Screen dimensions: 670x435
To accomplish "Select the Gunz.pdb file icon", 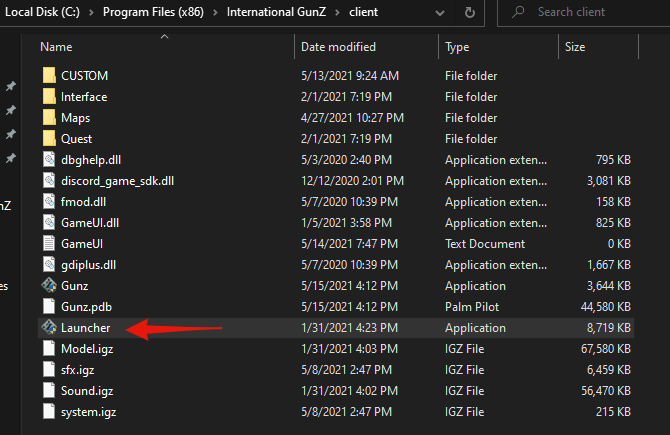I will click(49, 307).
